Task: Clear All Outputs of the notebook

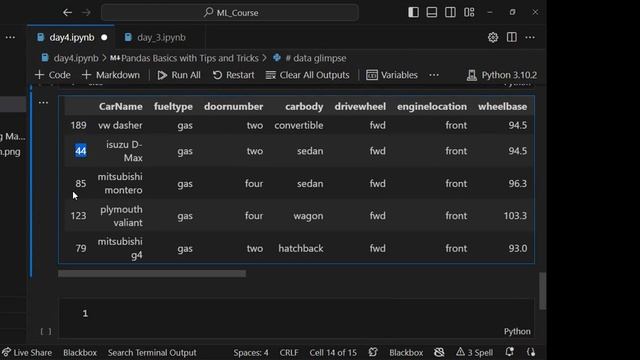Action: (307, 75)
